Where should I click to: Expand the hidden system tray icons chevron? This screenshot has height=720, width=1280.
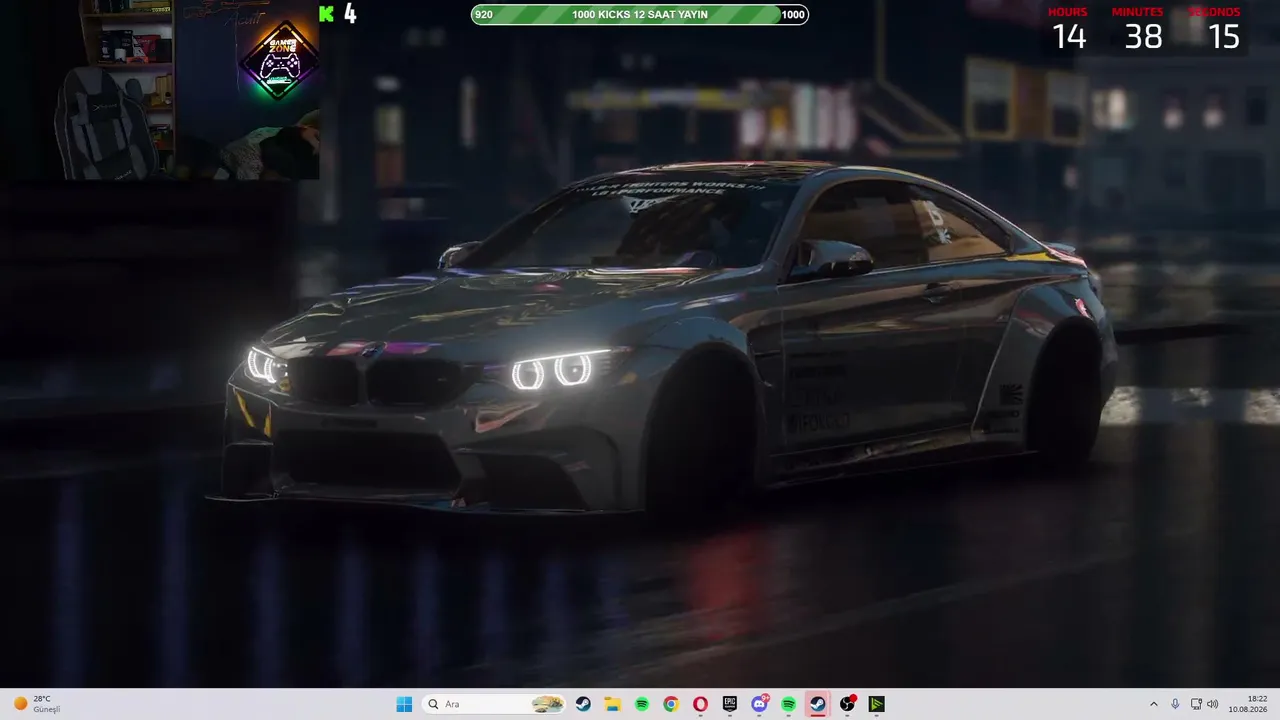tap(1153, 704)
